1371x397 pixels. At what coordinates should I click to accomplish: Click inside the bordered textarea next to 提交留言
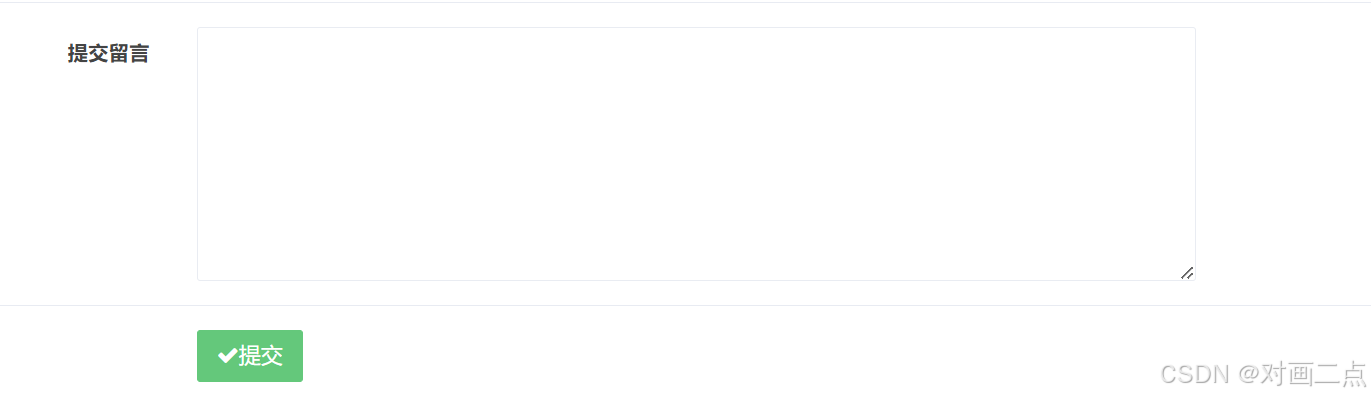[696, 154]
